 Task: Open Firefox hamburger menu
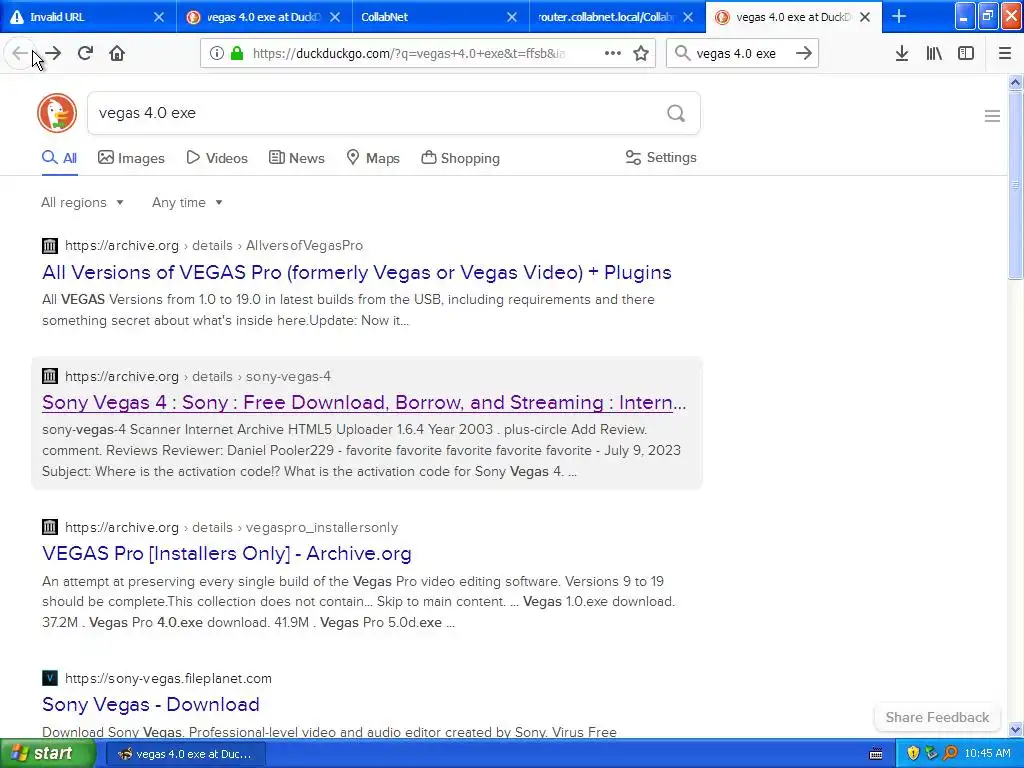pos(1005,54)
